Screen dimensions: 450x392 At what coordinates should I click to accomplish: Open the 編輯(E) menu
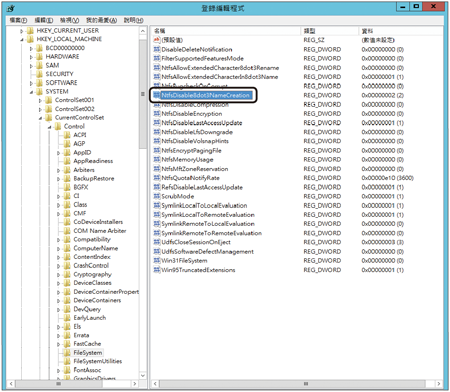click(44, 20)
